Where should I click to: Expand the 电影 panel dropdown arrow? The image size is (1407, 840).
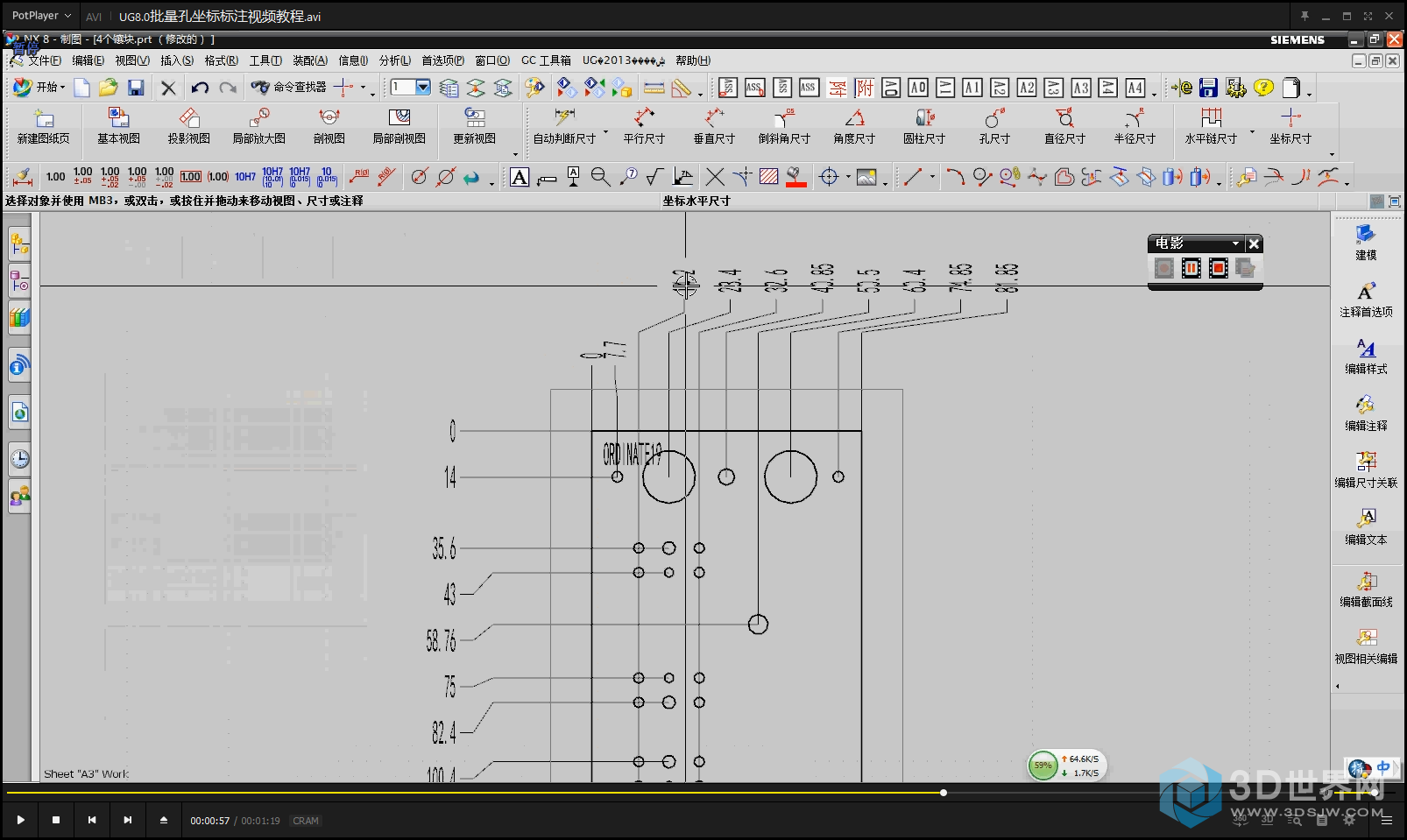coord(1236,244)
